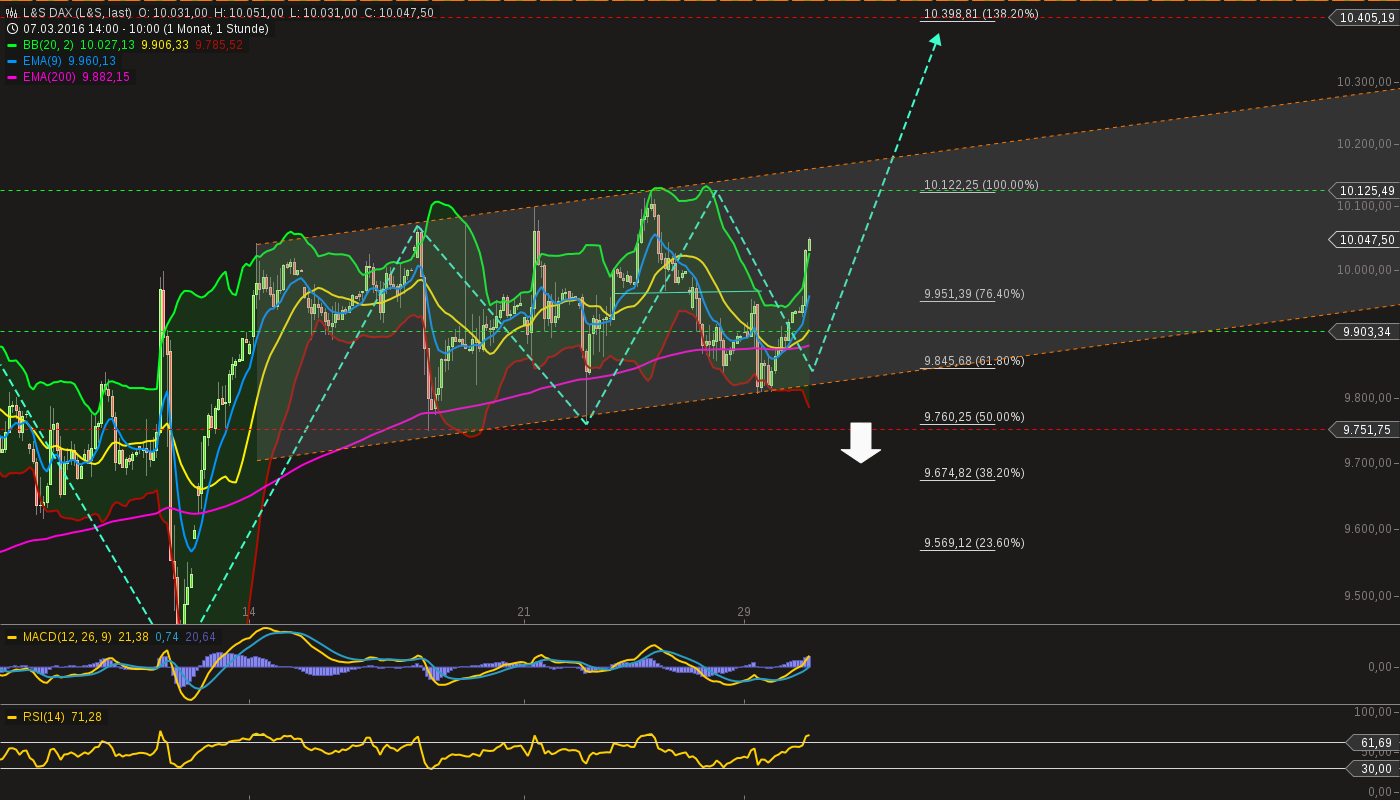Click the yellow MACD legend marker
Image resolution: width=1400 pixels, height=800 pixels.
[x=12, y=637]
